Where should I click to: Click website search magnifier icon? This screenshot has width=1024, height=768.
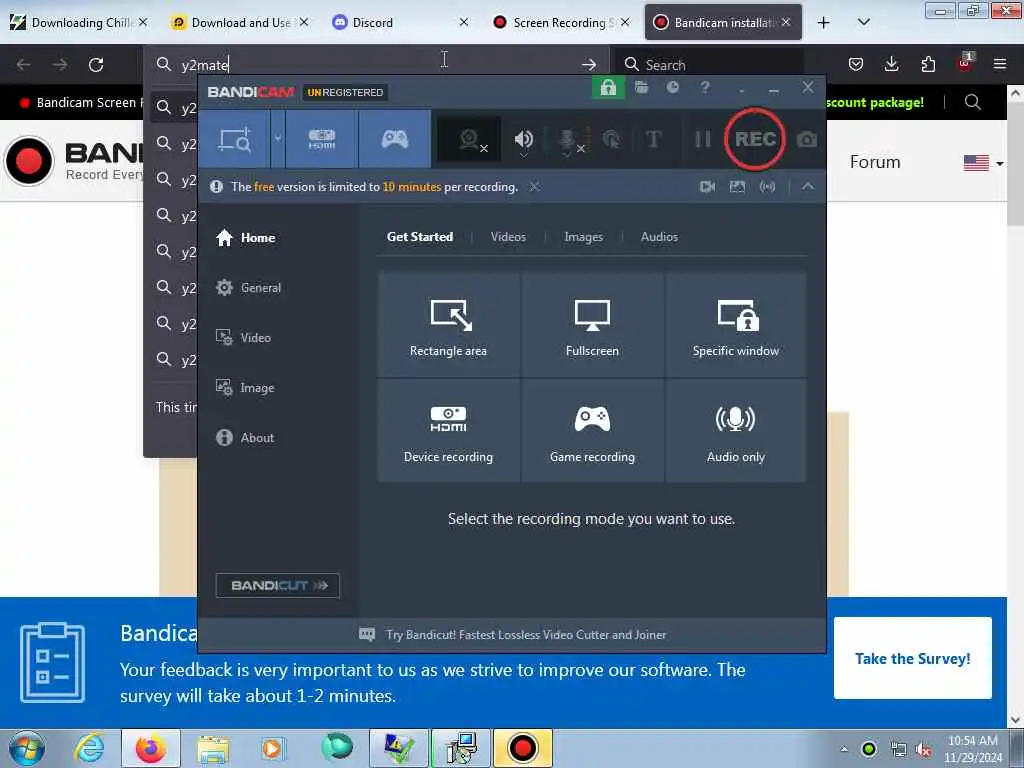[x=972, y=103]
